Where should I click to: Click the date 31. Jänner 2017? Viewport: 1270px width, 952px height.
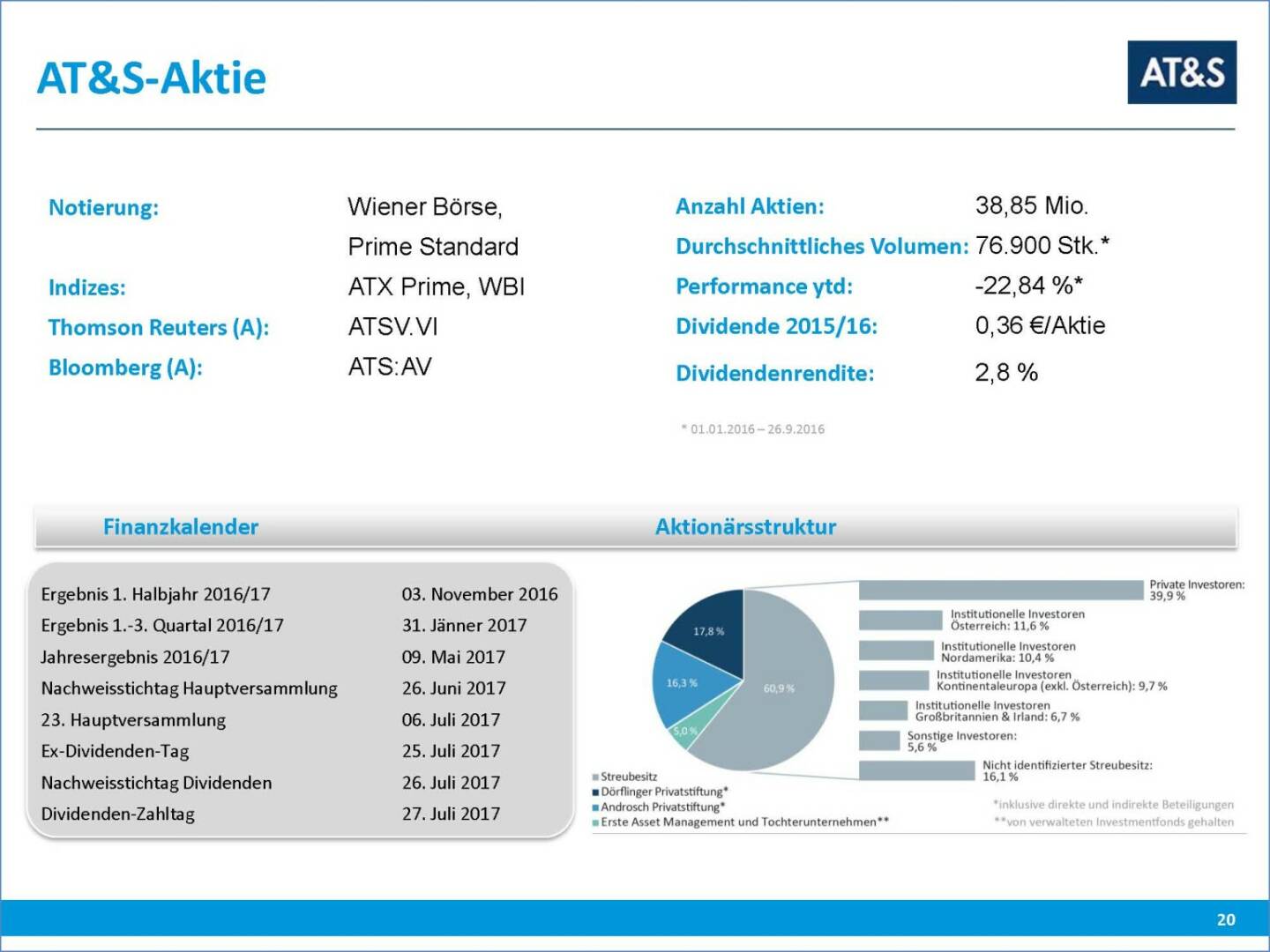(464, 626)
